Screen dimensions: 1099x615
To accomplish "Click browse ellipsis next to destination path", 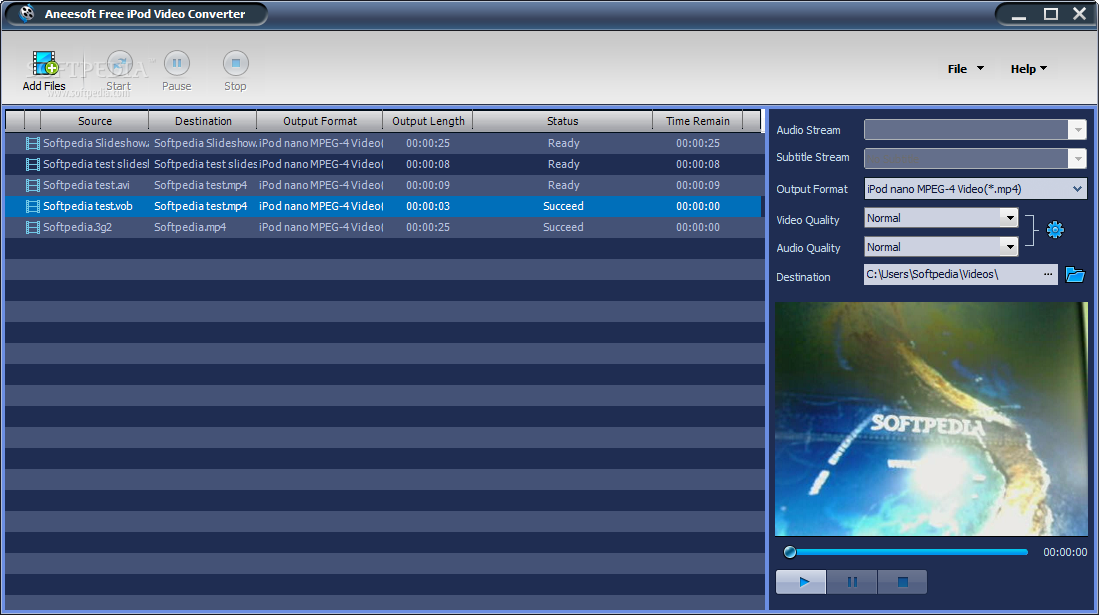I will point(1048,275).
